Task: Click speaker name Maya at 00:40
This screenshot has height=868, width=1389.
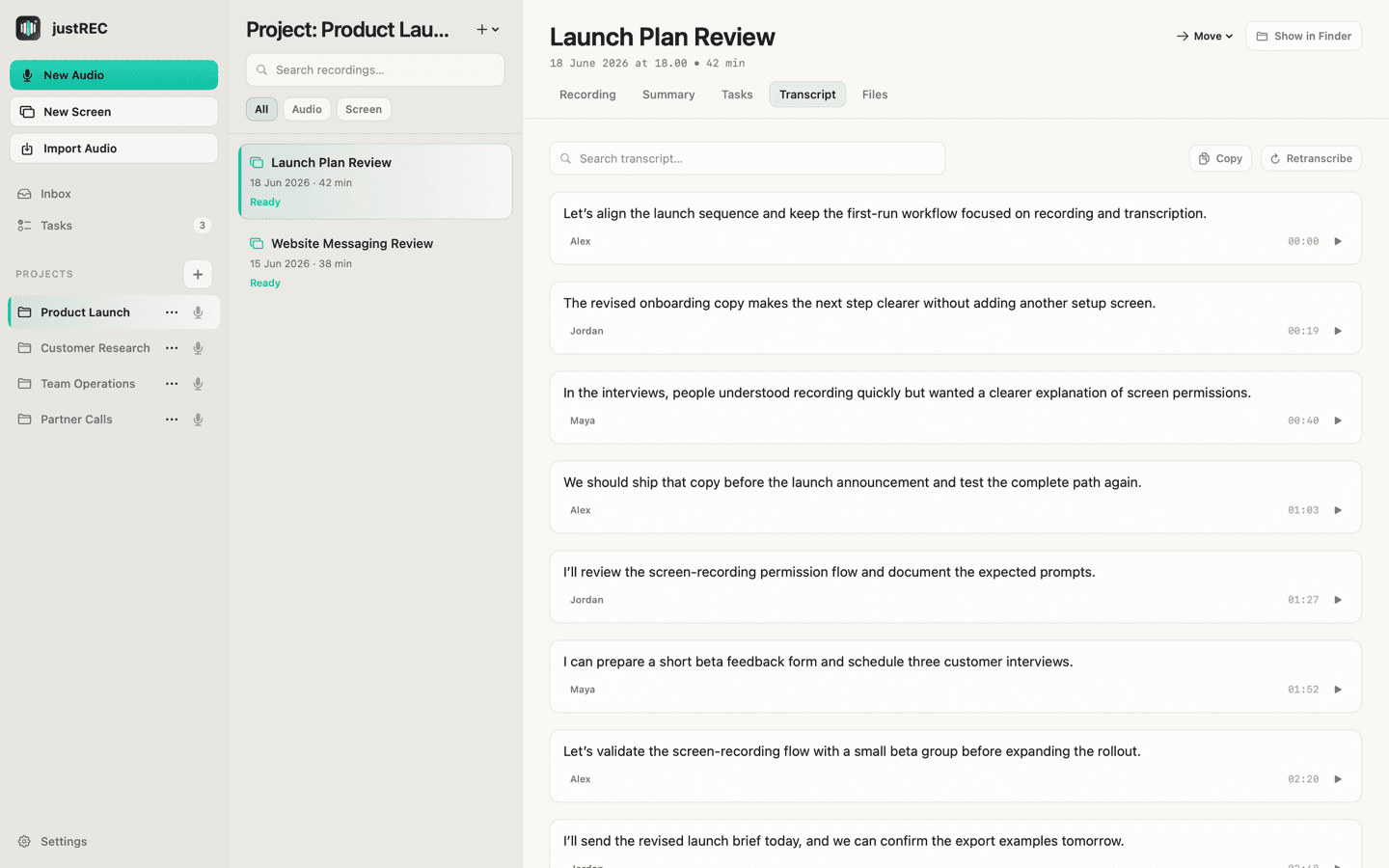Action: [583, 420]
